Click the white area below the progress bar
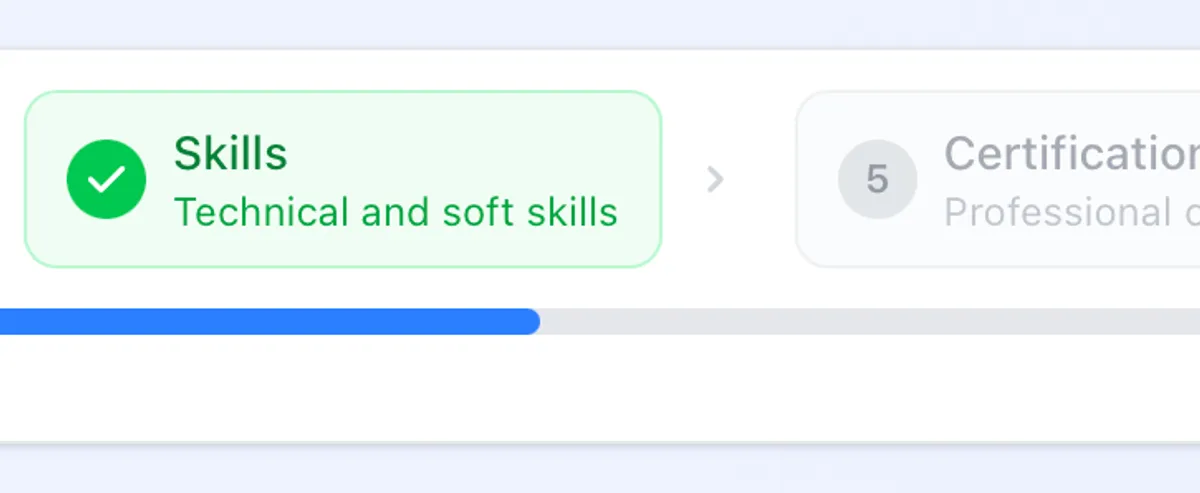The width and height of the screenshot is (1200, 493). 600,390
